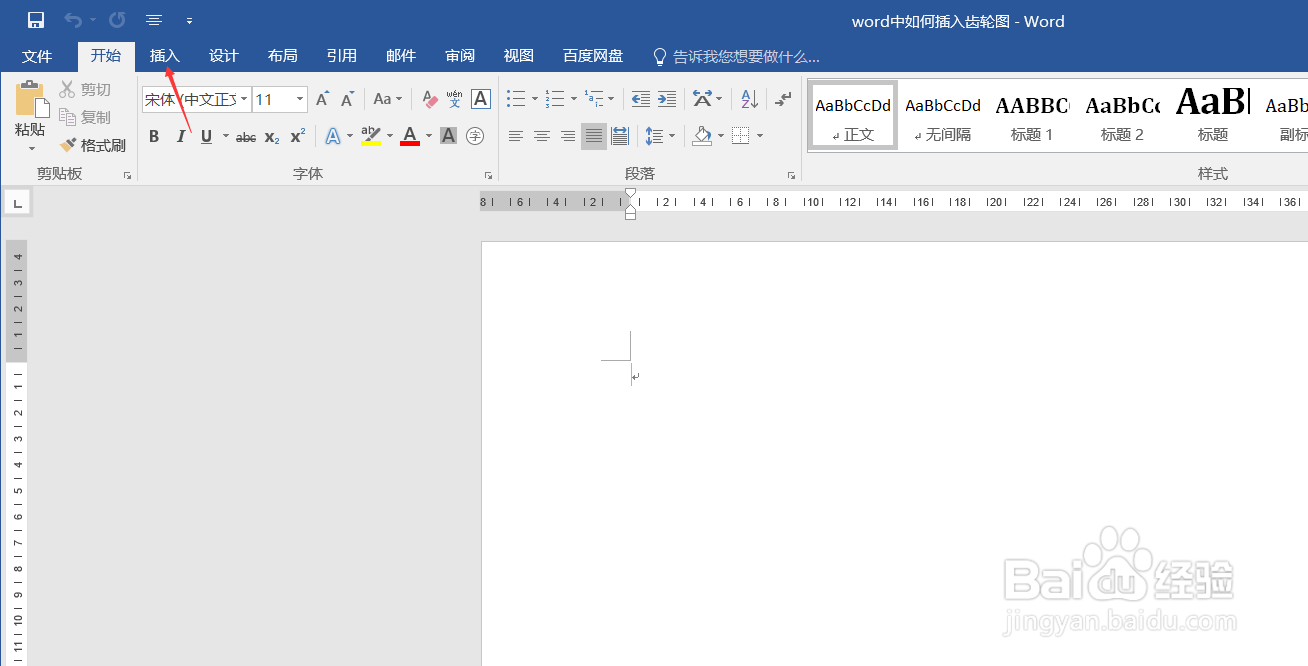This screenshot has height=666, width=1308.
Task: Apply character shading with the gray A icon
Action: [448, 136]
